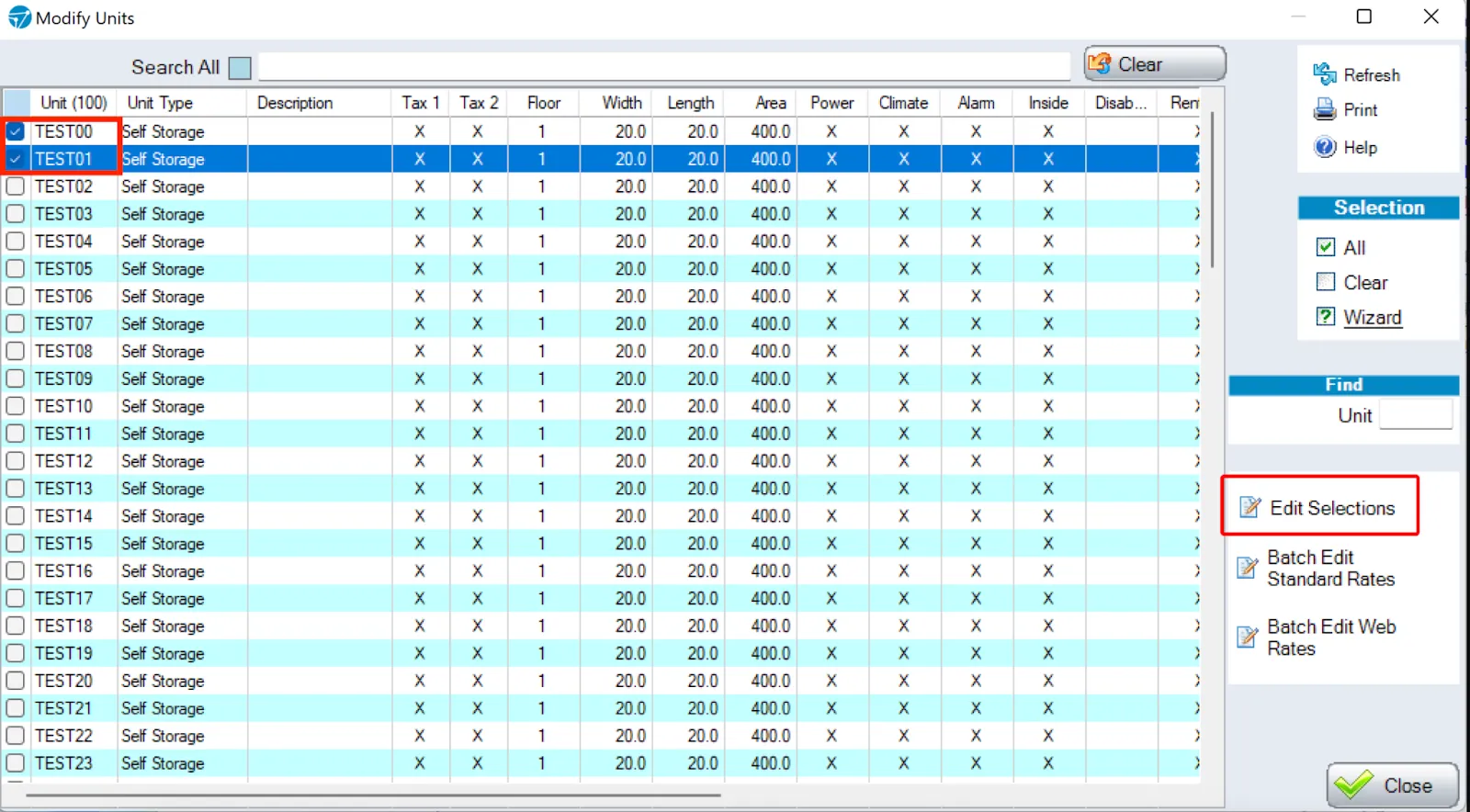Sort by Unit (100) column header
The height and width of the screenshot is (812, 1470).
pyautogui.click(x=73, y=103)
